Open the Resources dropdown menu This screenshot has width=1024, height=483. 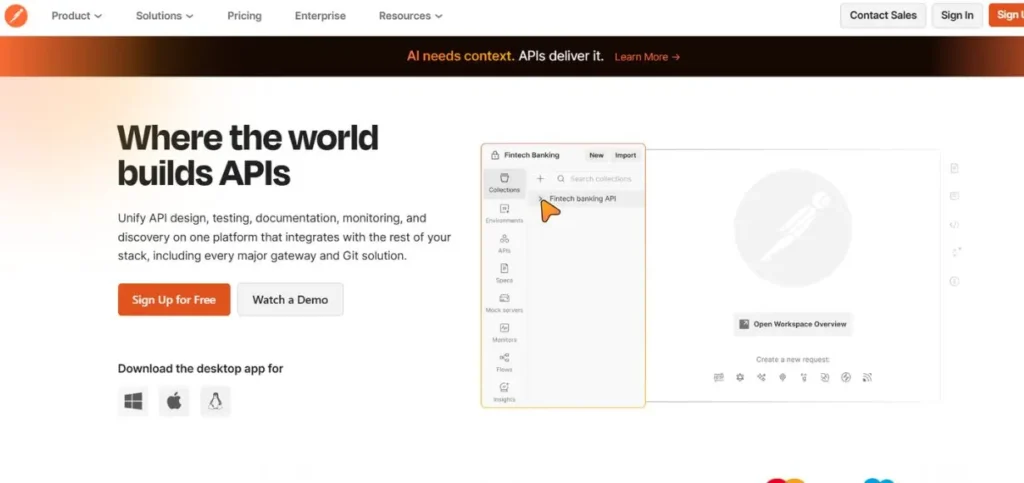pos(411,16)
